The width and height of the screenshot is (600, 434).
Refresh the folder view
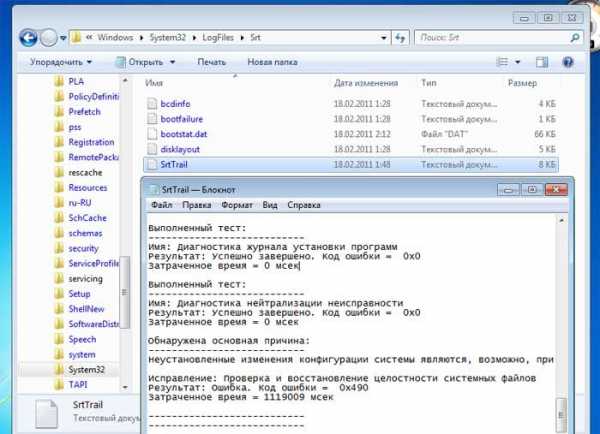coord(400,38)
